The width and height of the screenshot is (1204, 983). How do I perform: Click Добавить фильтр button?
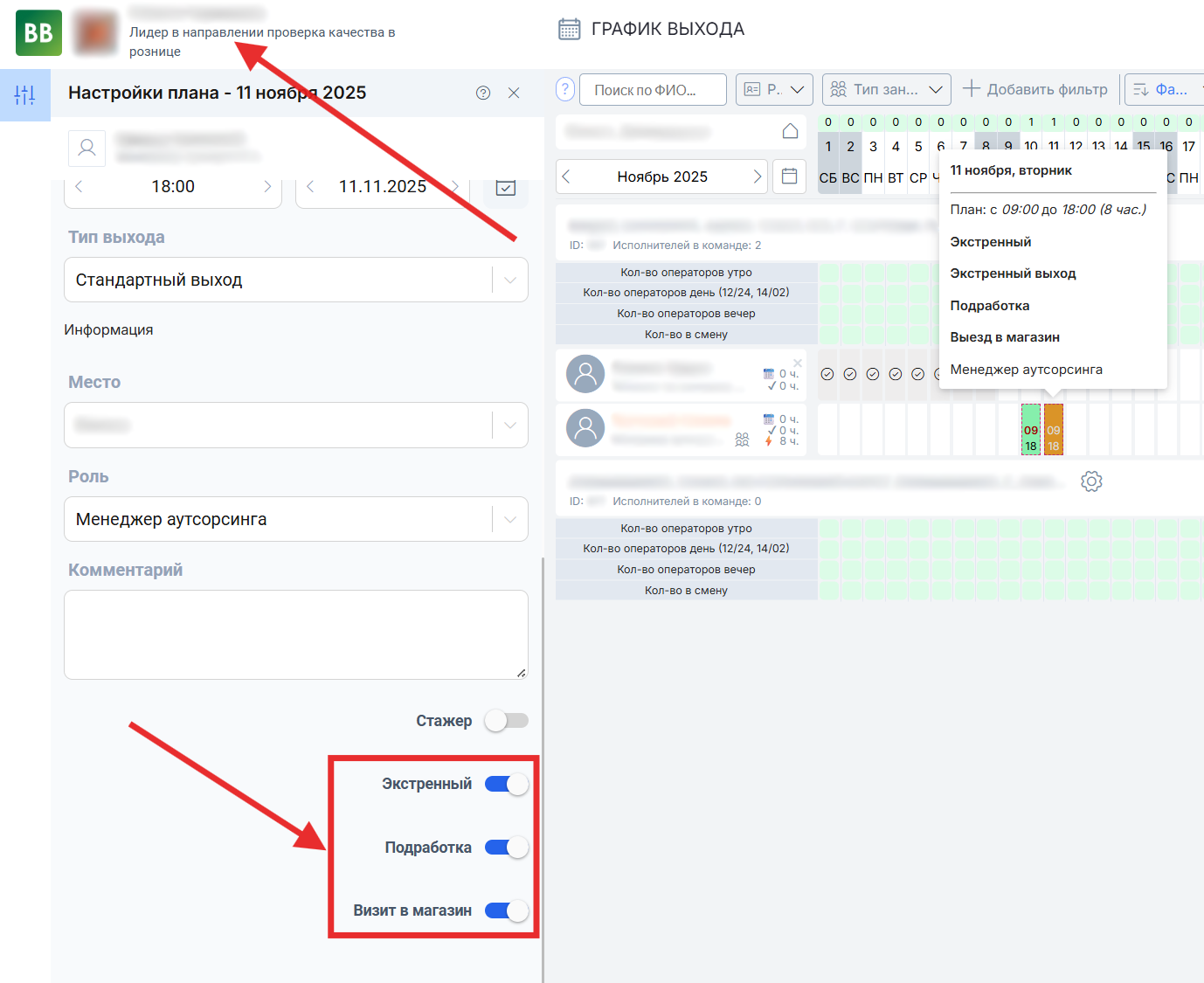point(1035,89)
